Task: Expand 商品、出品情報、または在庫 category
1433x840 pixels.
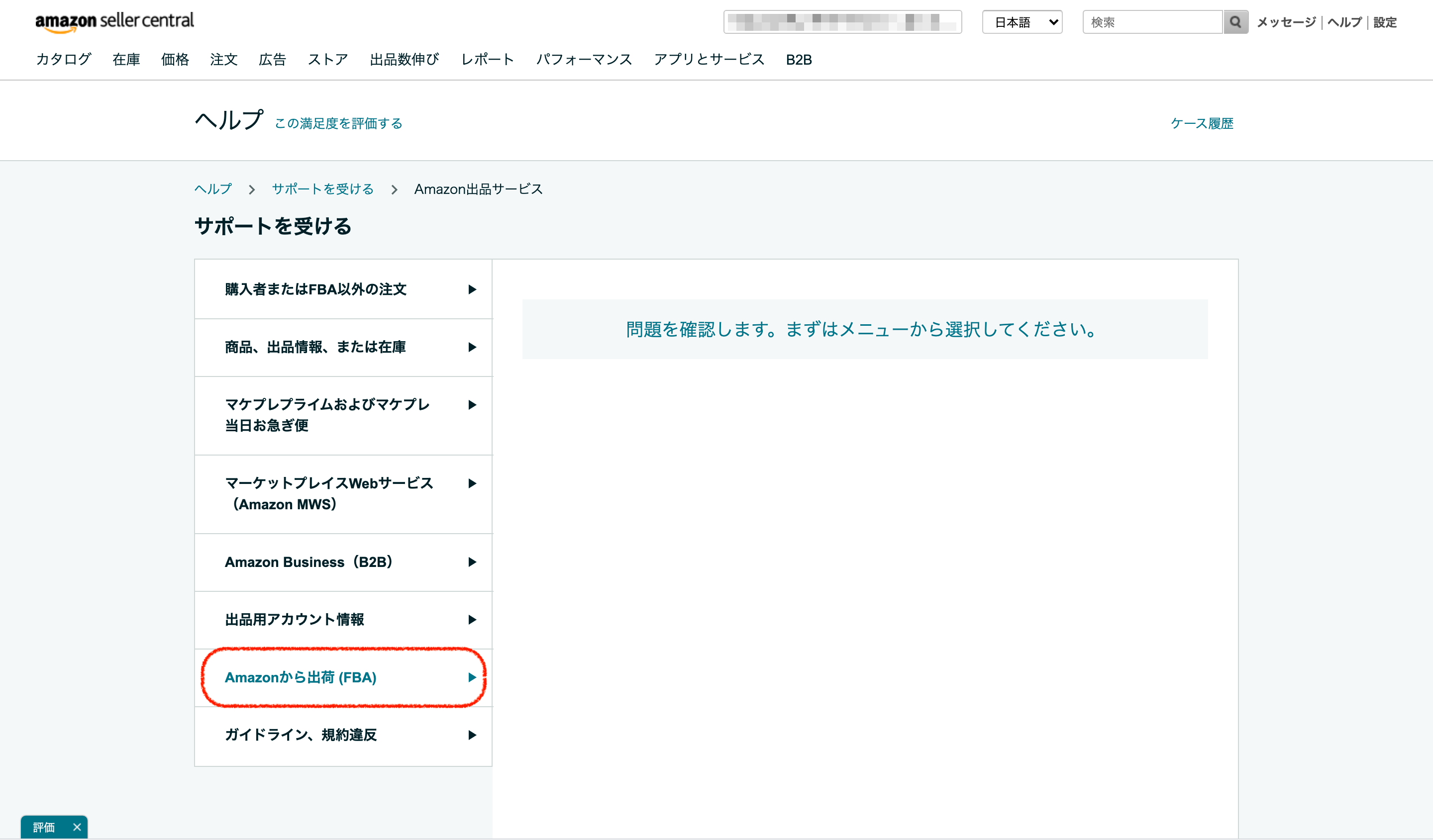Action: pyautogui.click(x=315, y=347)
